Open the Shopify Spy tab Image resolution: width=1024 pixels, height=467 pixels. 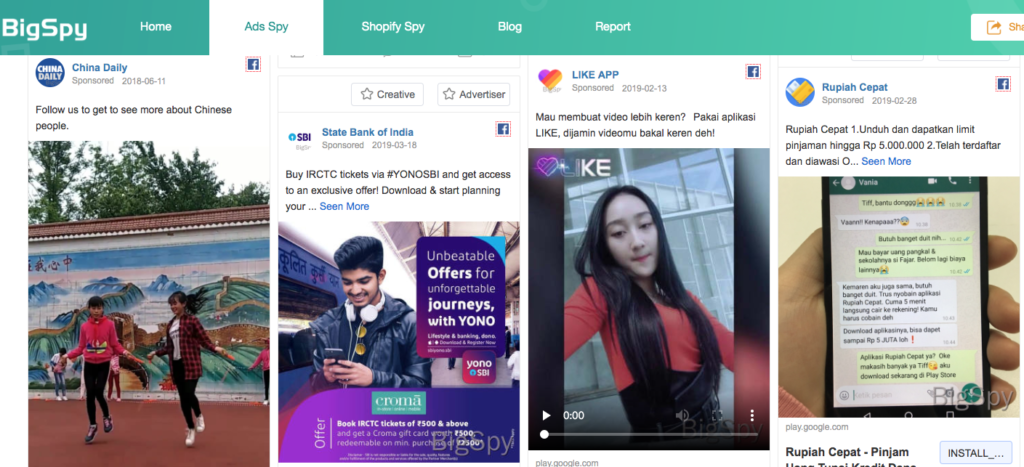coord(393,27)
